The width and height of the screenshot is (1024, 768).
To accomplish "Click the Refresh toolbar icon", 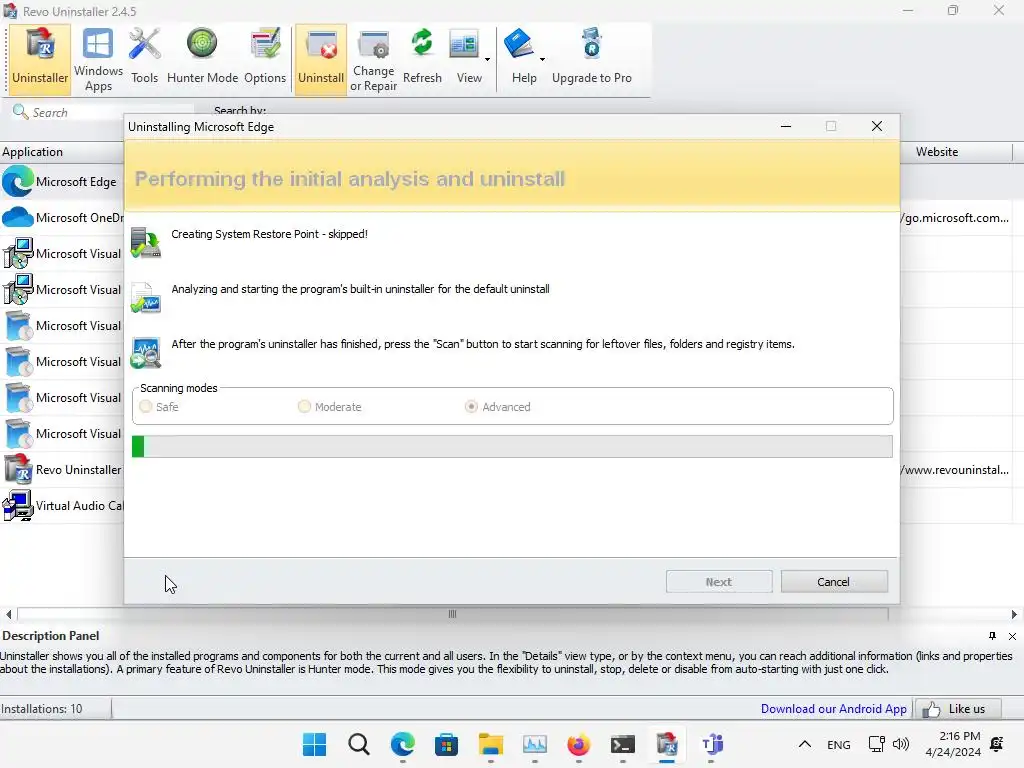I will [422, 59].
